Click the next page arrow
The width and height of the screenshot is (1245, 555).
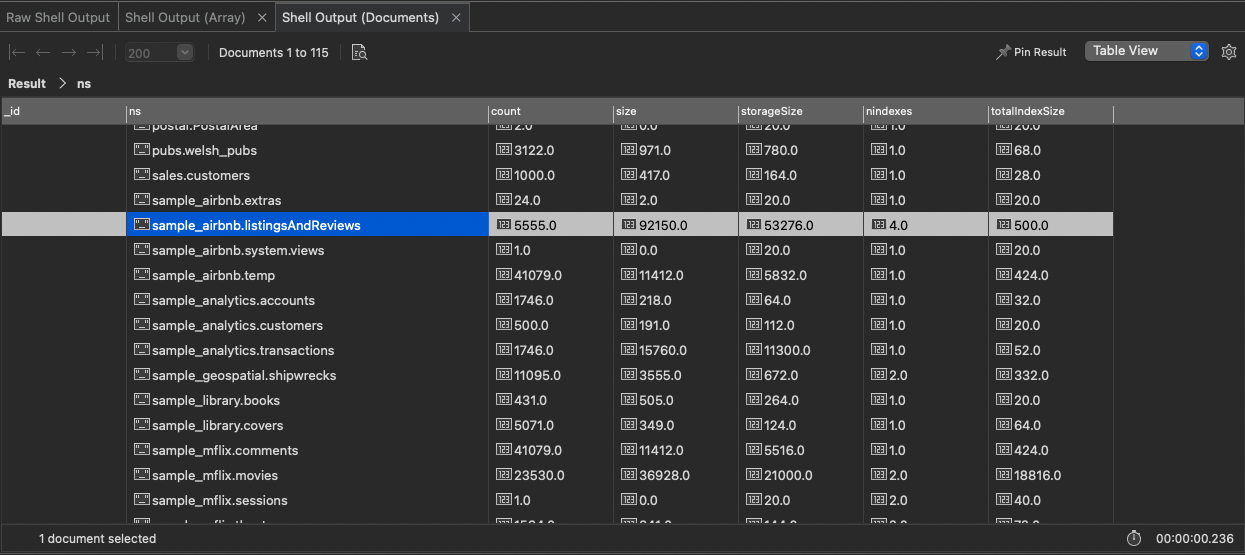[x=69, y=52]
